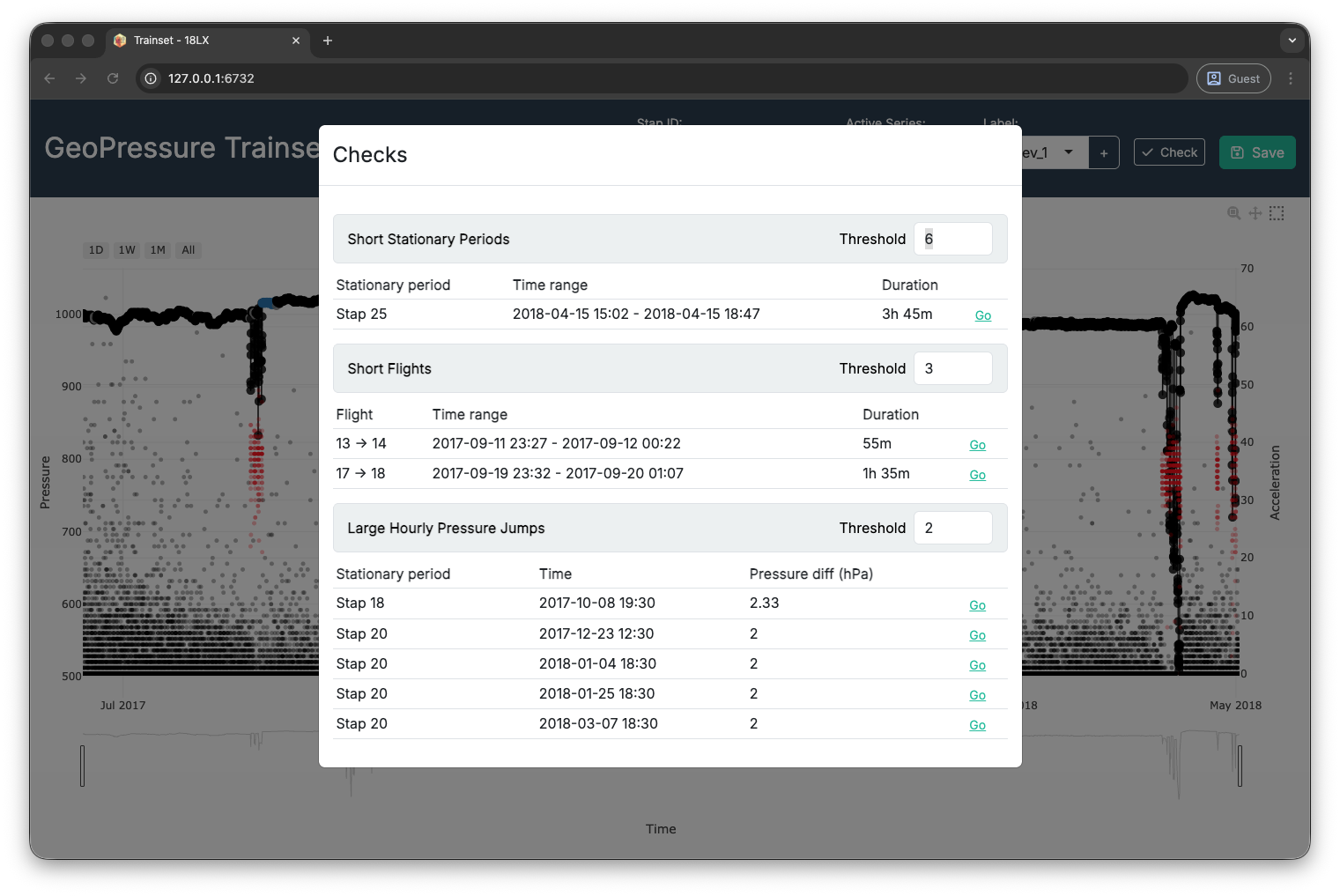Click the Check button
1340x896 pixels.
point(1169,152)
